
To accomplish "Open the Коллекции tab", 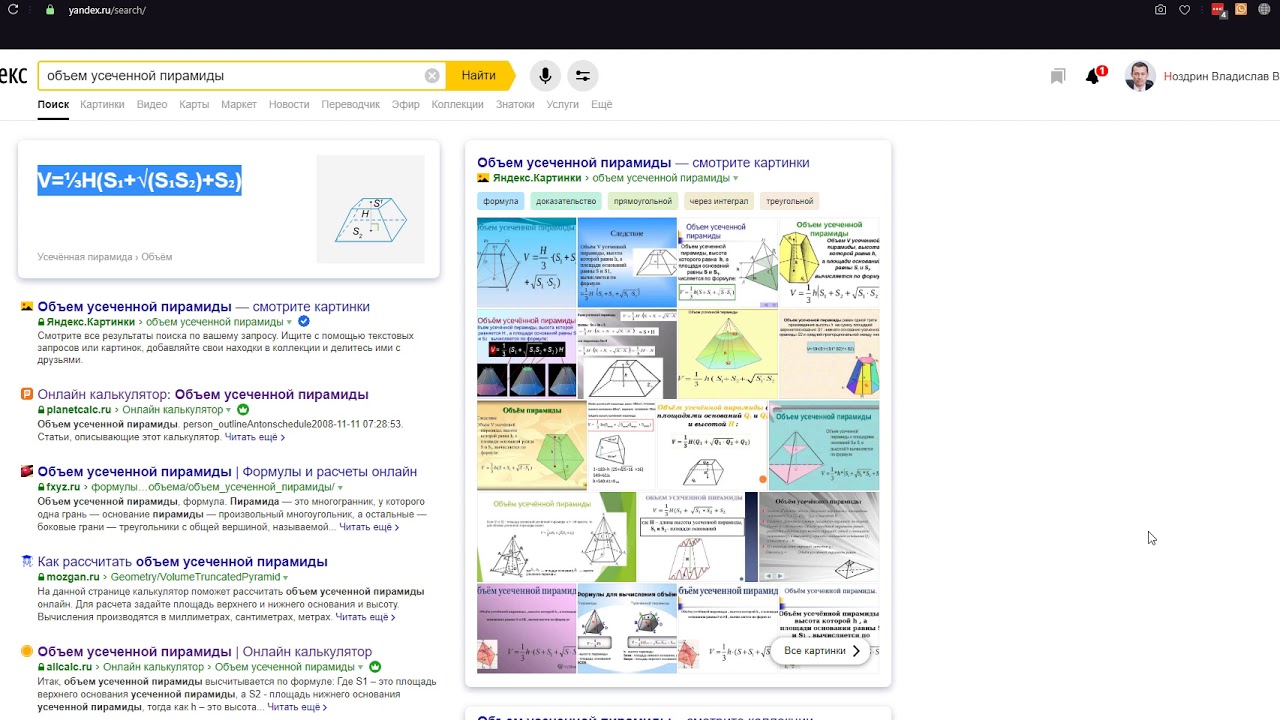I will (x=458, y=104).
